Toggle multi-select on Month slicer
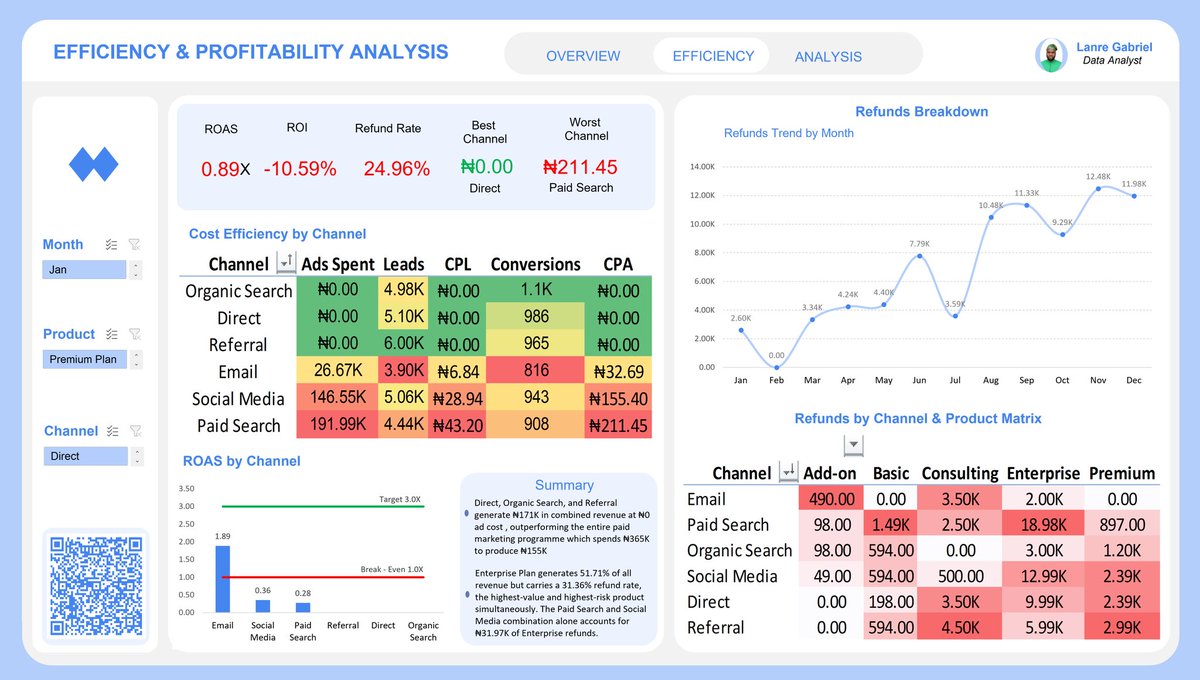 pos(111,244)
